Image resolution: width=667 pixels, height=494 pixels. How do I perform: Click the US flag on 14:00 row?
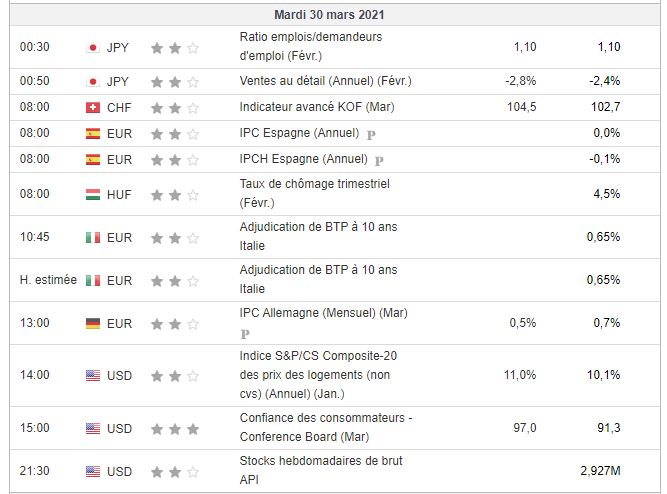93,375
